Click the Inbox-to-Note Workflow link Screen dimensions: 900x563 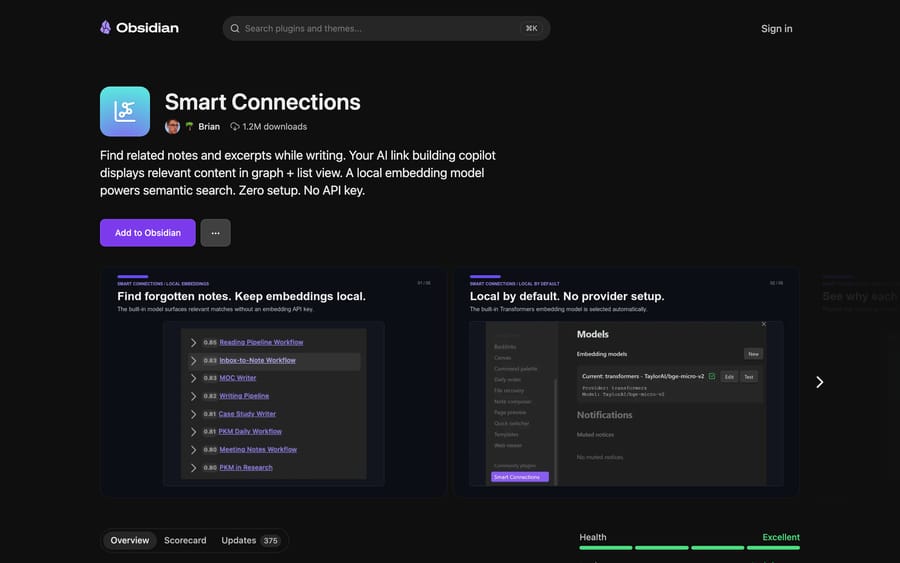257,360
